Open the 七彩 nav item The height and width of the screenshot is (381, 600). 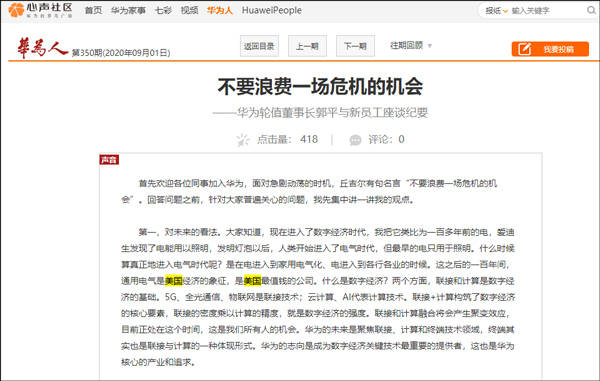pos(163,10)
